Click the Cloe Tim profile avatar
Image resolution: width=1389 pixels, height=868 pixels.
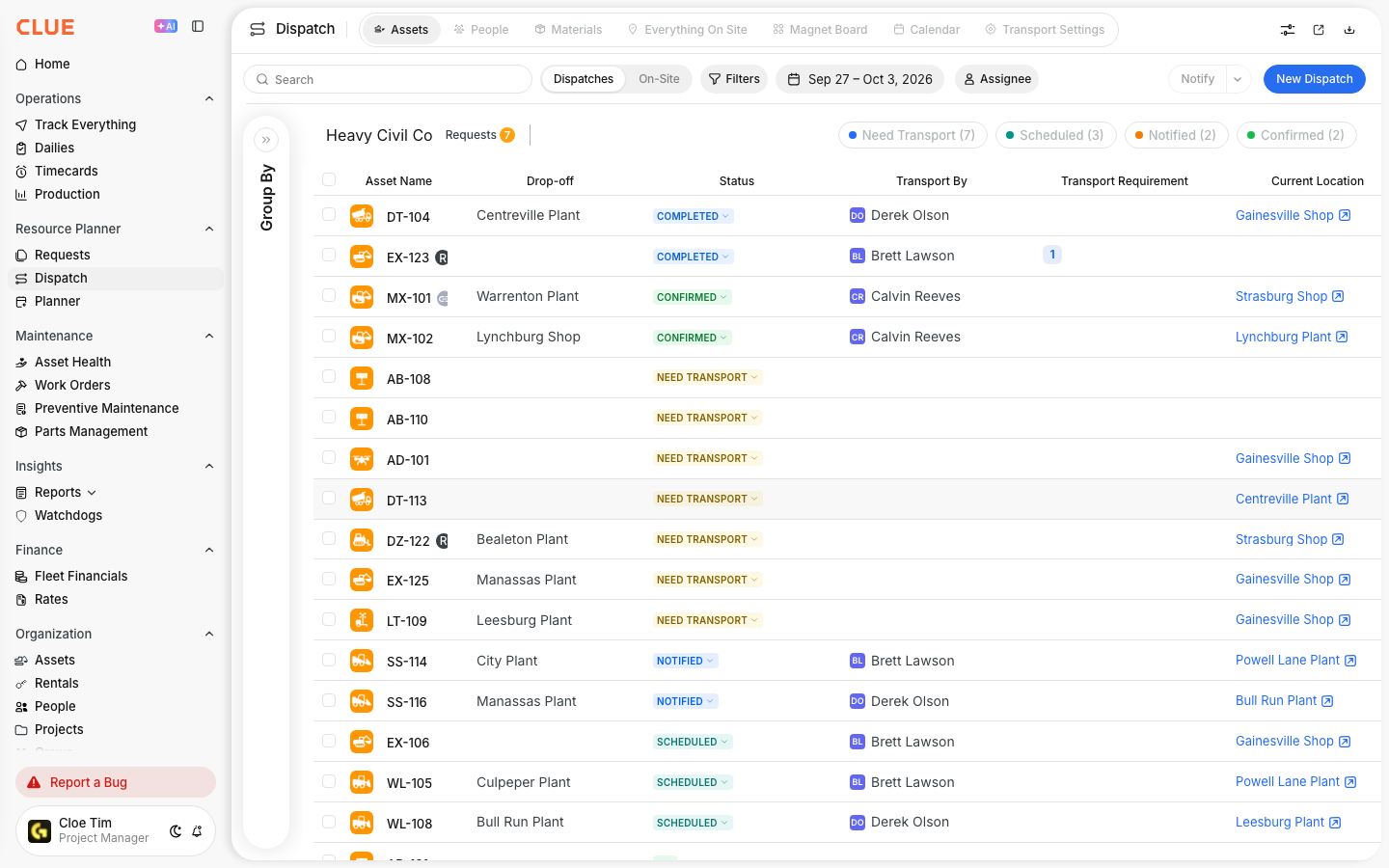pyautogui.click(x=40, y=830)
